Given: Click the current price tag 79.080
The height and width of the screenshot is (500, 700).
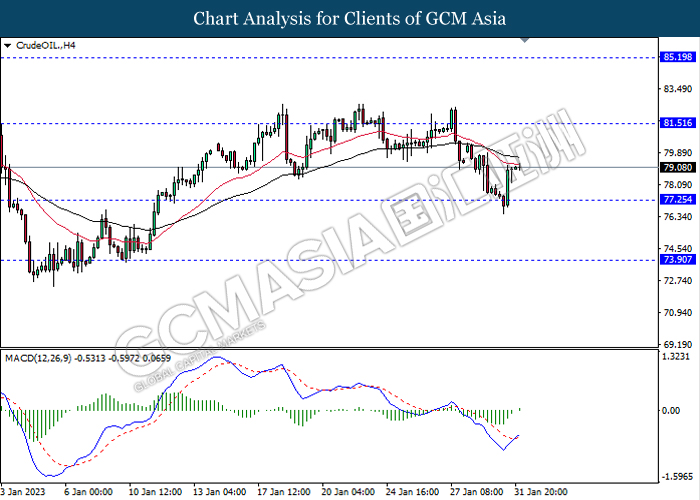Looking at the screenshot, I should tap(678, 167).
